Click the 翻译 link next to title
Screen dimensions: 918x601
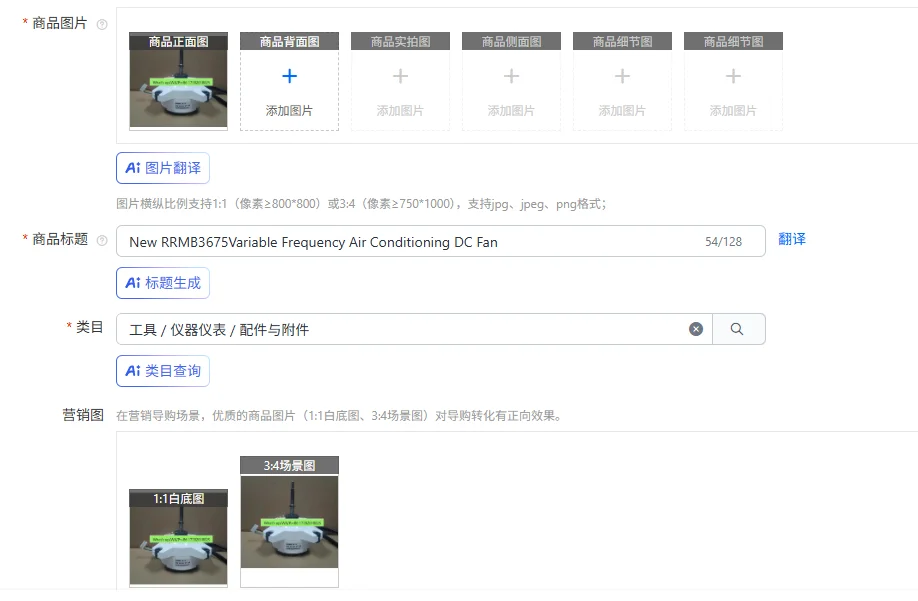click(792, 239)
